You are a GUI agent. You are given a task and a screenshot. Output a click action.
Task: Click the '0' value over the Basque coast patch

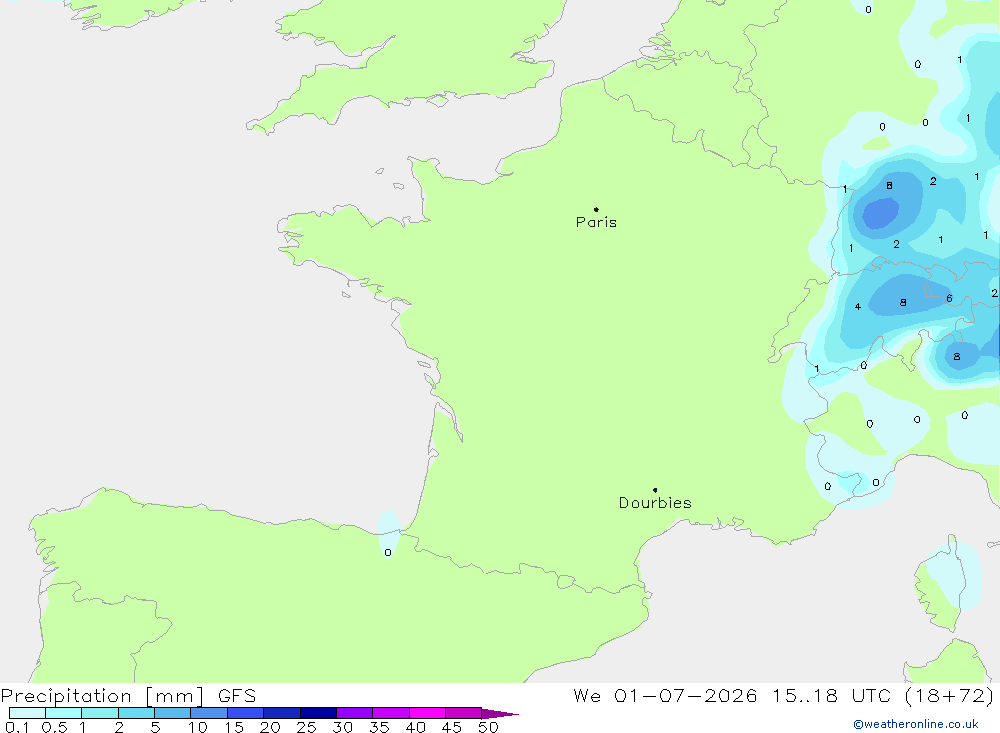click(x=388, y=552)
